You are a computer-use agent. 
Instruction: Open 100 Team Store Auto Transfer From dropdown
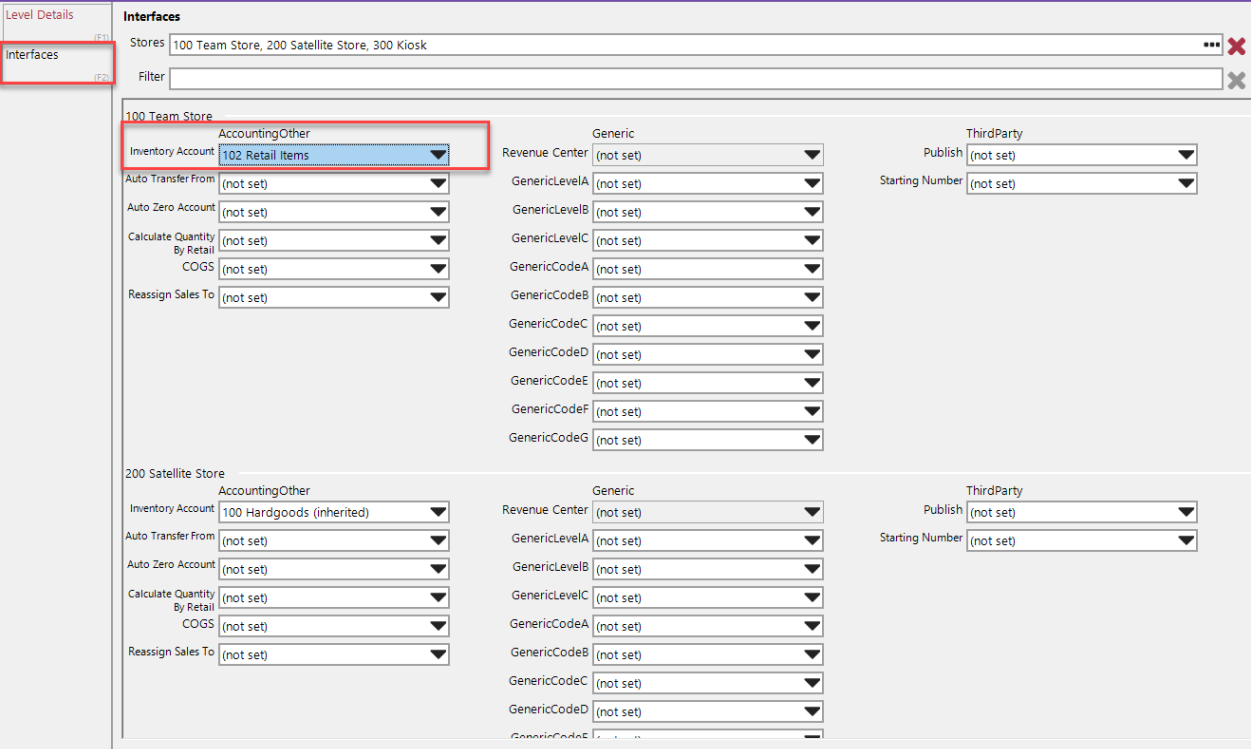[334, 184]
